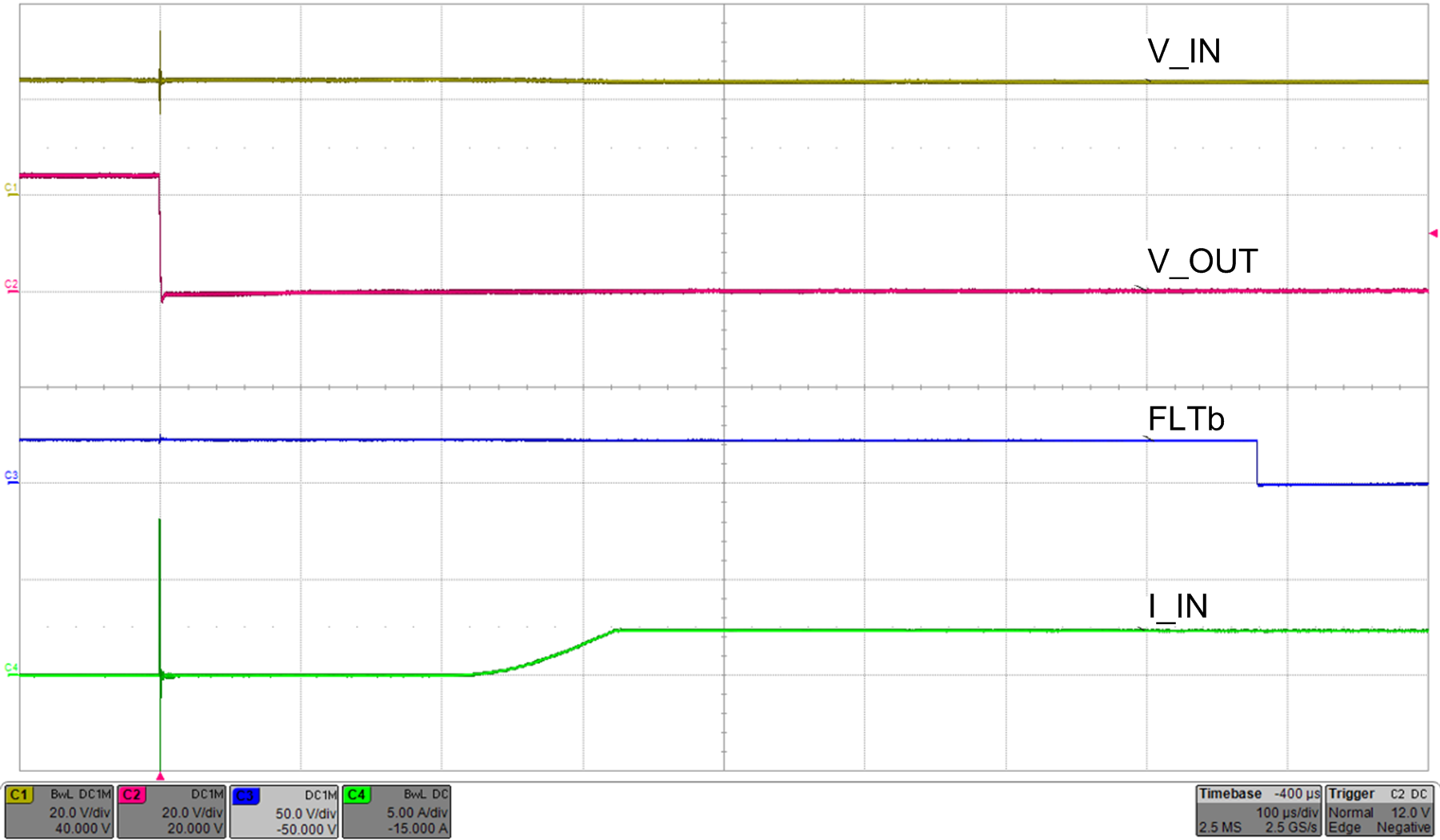The image size is (1440, 840).
Task: Select the C1 channel badge
Action: [18, 794]
